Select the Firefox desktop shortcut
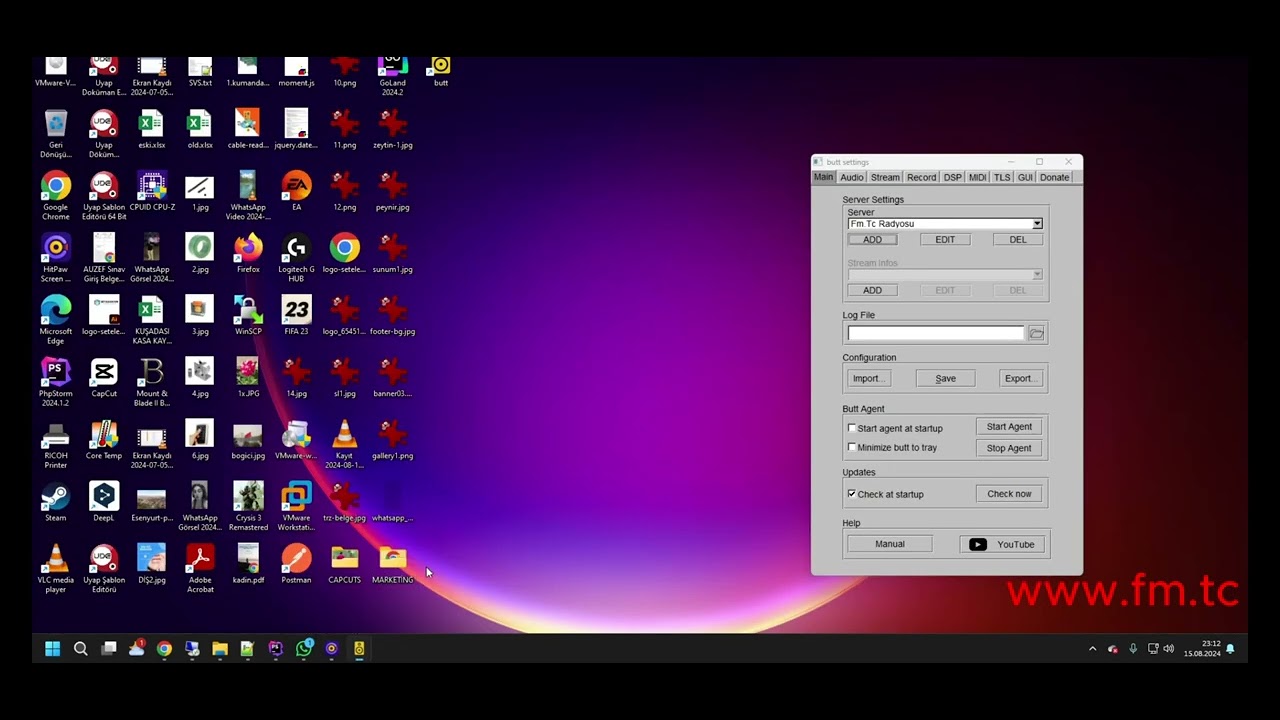Viewport: 1280px width, 720px height. point(248,254)
